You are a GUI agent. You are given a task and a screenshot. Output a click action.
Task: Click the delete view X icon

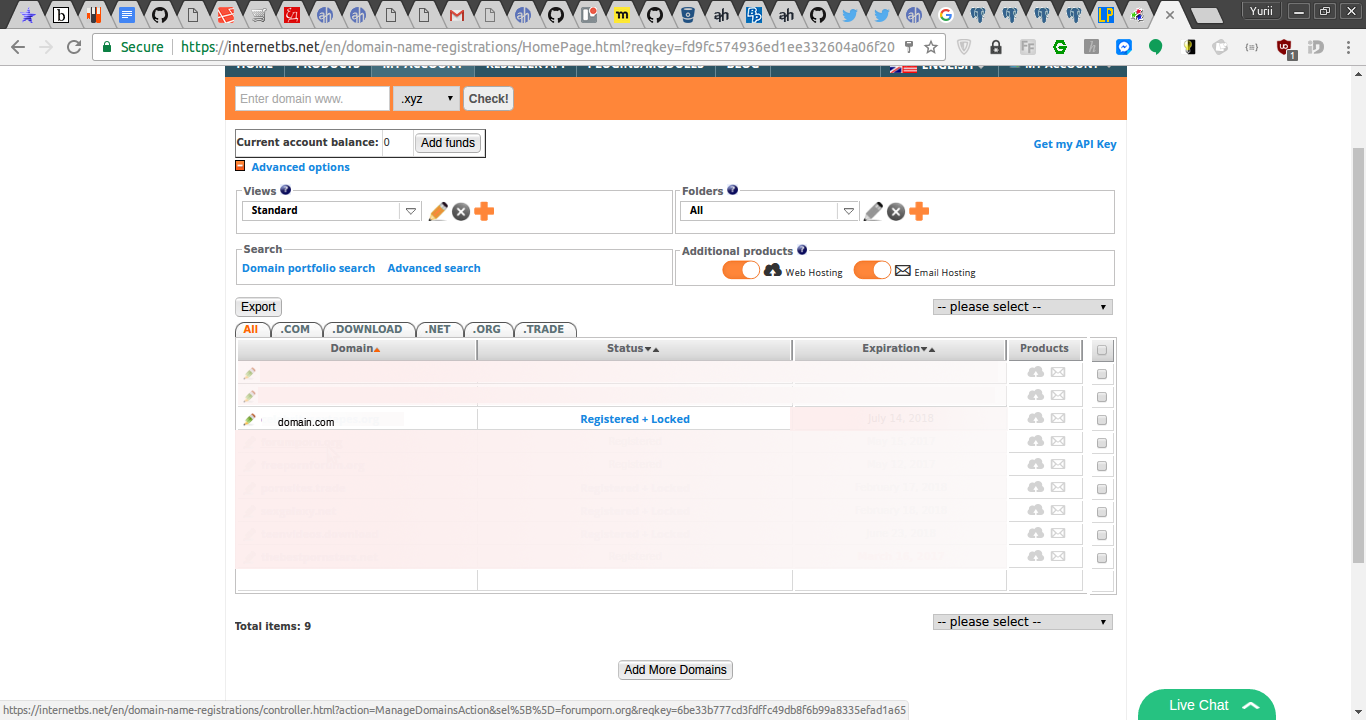461,211
